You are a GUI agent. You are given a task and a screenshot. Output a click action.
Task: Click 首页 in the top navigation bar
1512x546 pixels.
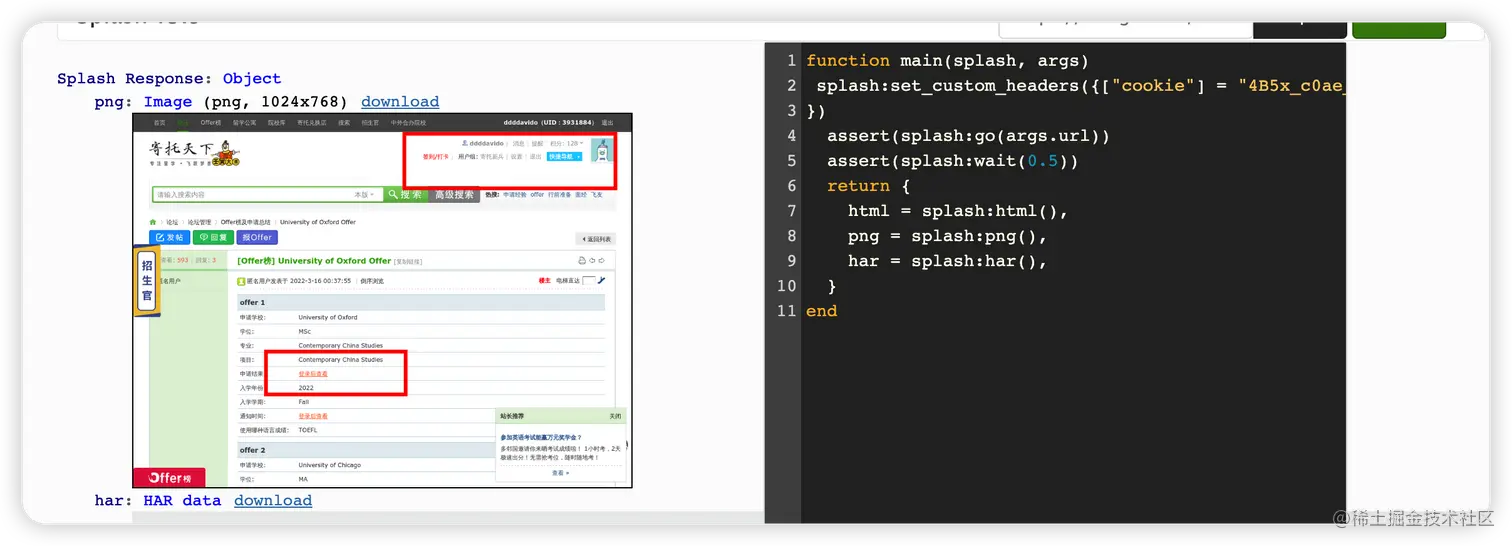pos(160,123)
